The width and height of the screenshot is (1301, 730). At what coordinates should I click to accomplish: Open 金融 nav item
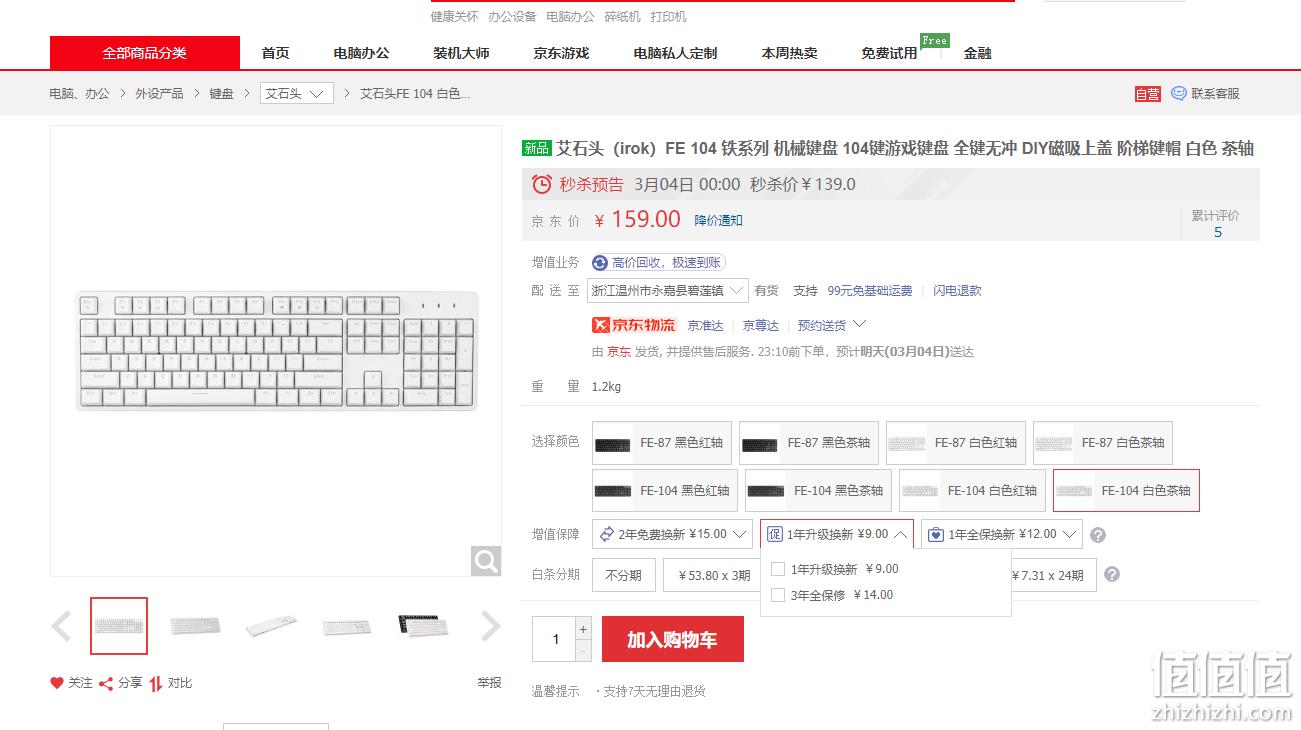(x=977, y=53)
